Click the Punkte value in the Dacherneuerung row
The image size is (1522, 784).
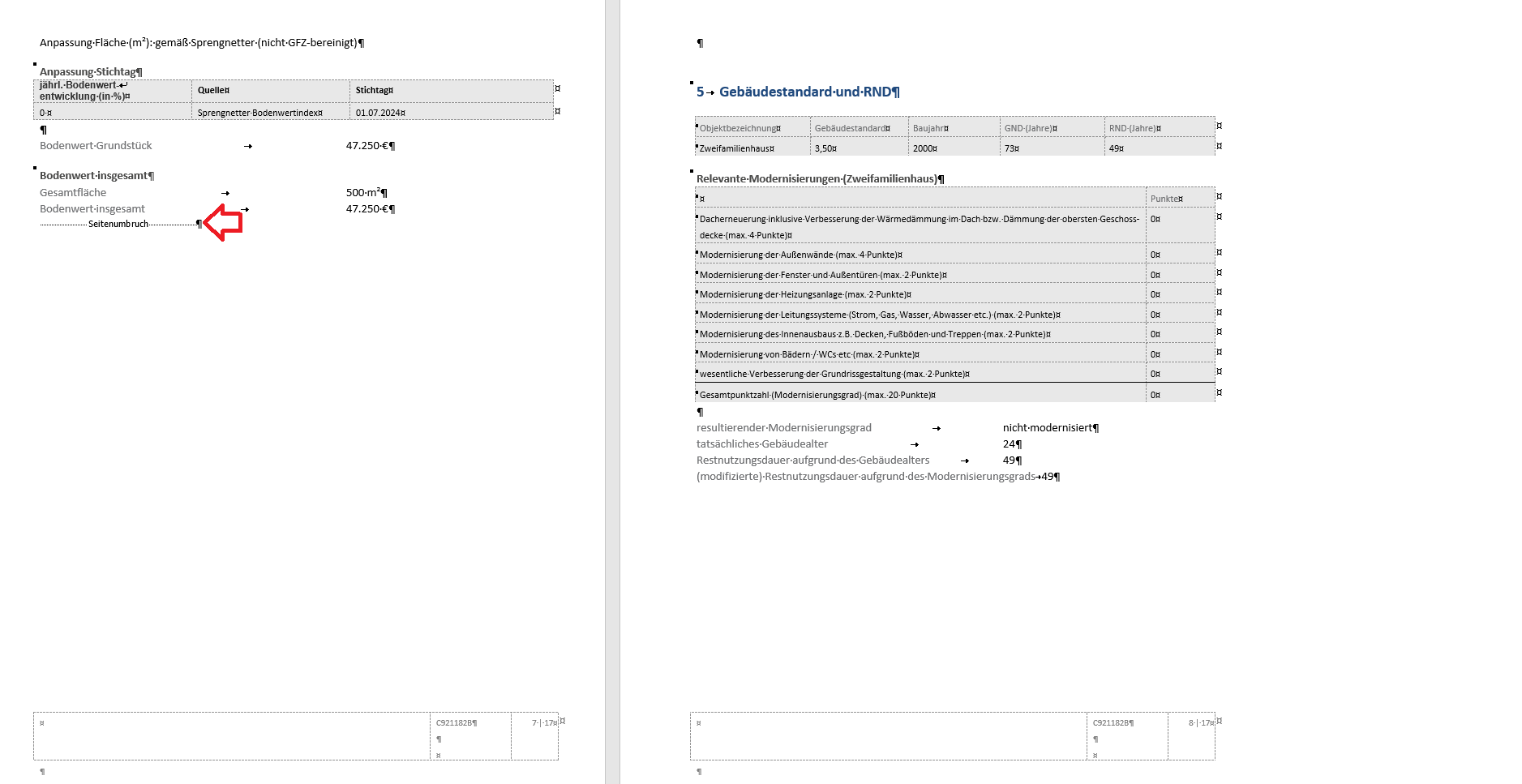pyautogui.click(x=1155, y=219)
